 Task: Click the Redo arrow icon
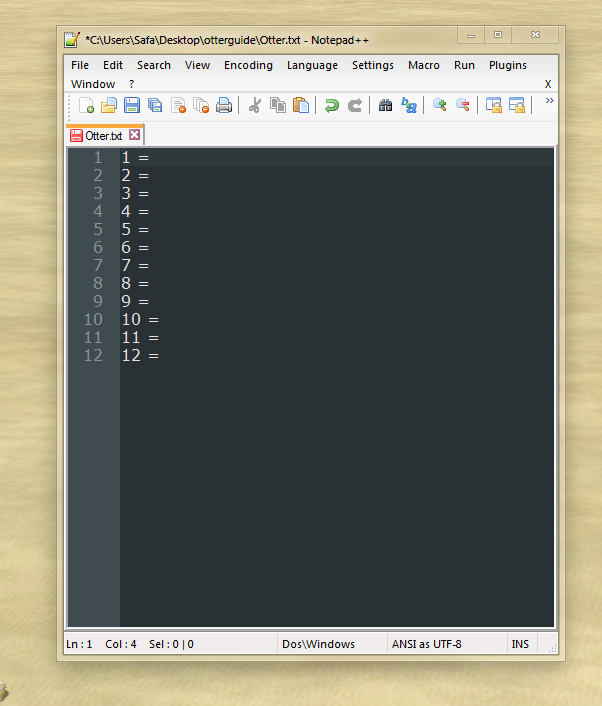(x=355, y=105)
